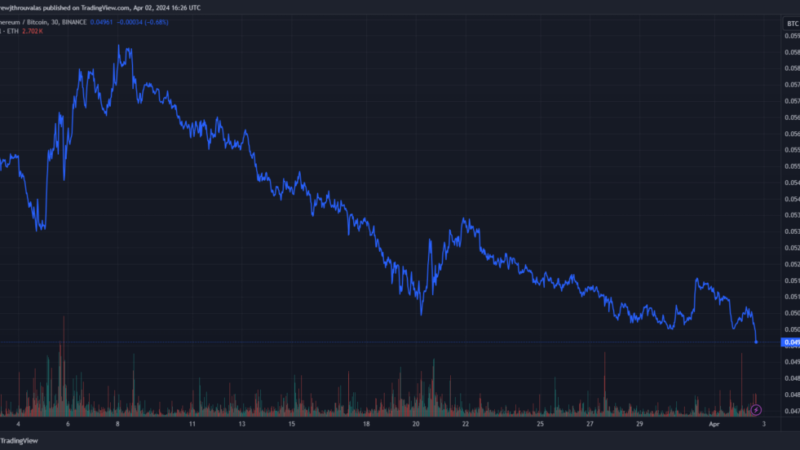The image size is (800, 450).
Task: Click the −0.00034 (−0.68%) change value
Action: point(142,22)
